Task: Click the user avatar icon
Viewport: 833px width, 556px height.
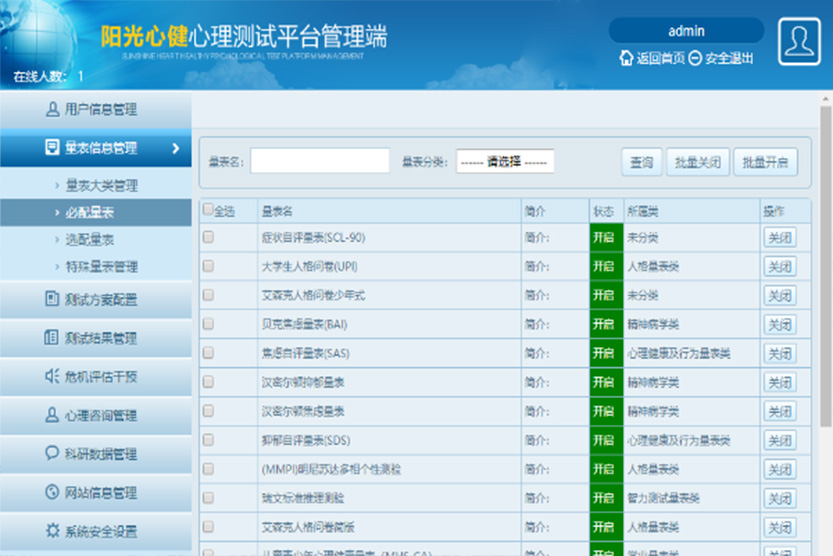Action: tap(798, 42)
